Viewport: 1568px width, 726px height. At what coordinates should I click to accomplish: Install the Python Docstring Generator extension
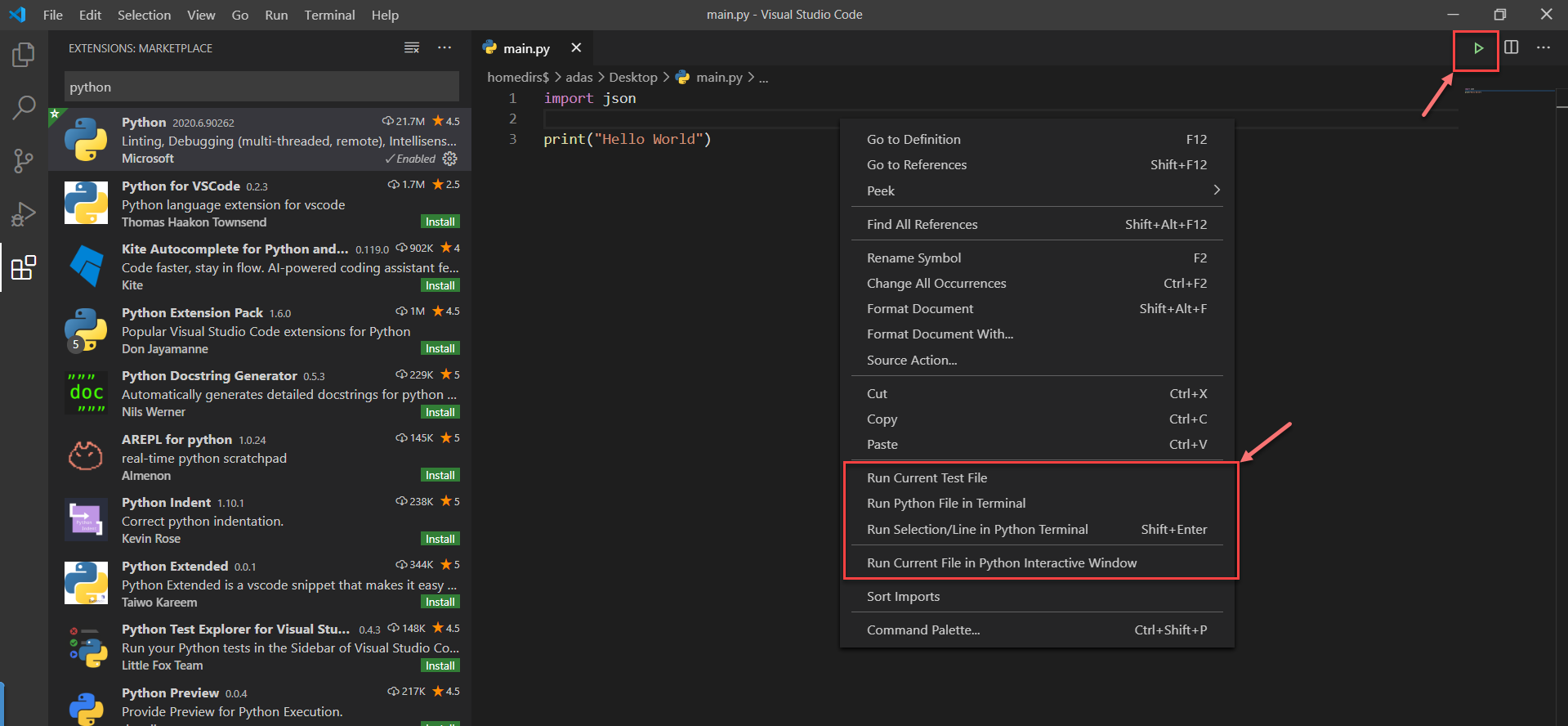click(x=440, y=412)
